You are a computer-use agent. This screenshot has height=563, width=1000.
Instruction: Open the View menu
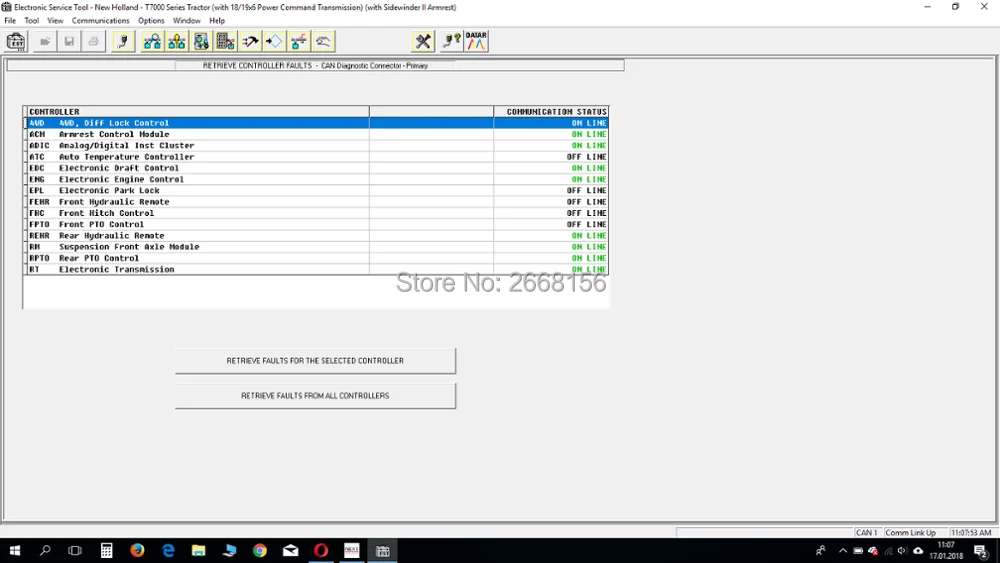pos(55,20)
